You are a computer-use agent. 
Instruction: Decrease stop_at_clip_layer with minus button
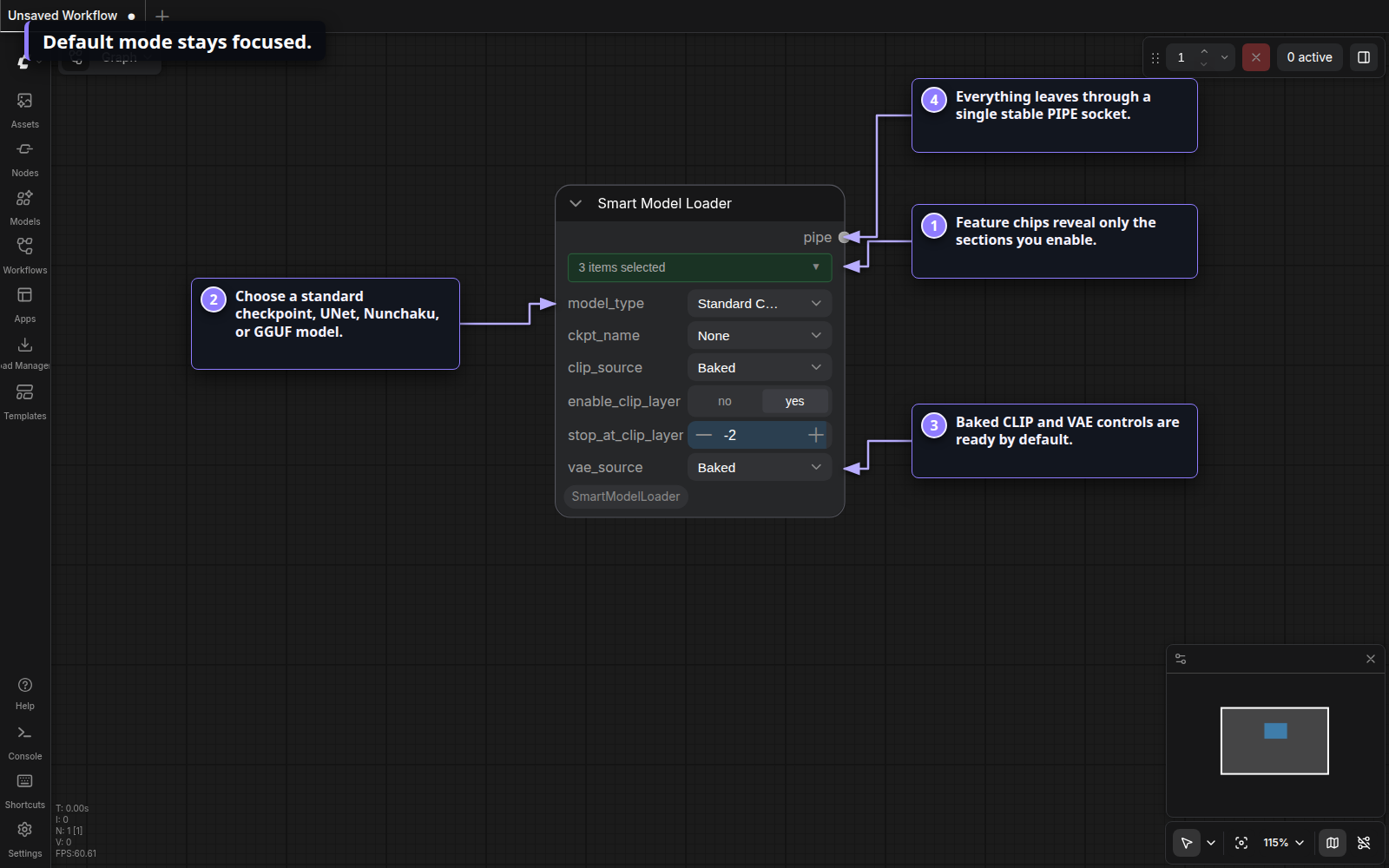[704, 435]
